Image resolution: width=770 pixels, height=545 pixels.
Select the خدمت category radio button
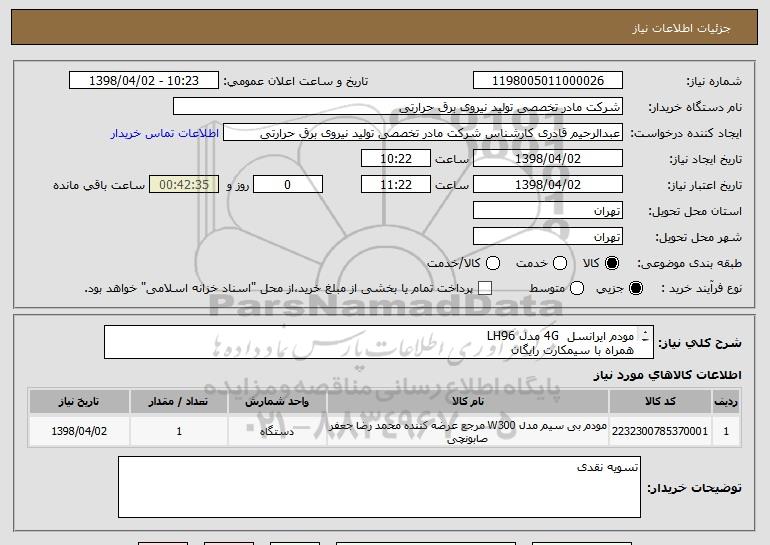560,263
